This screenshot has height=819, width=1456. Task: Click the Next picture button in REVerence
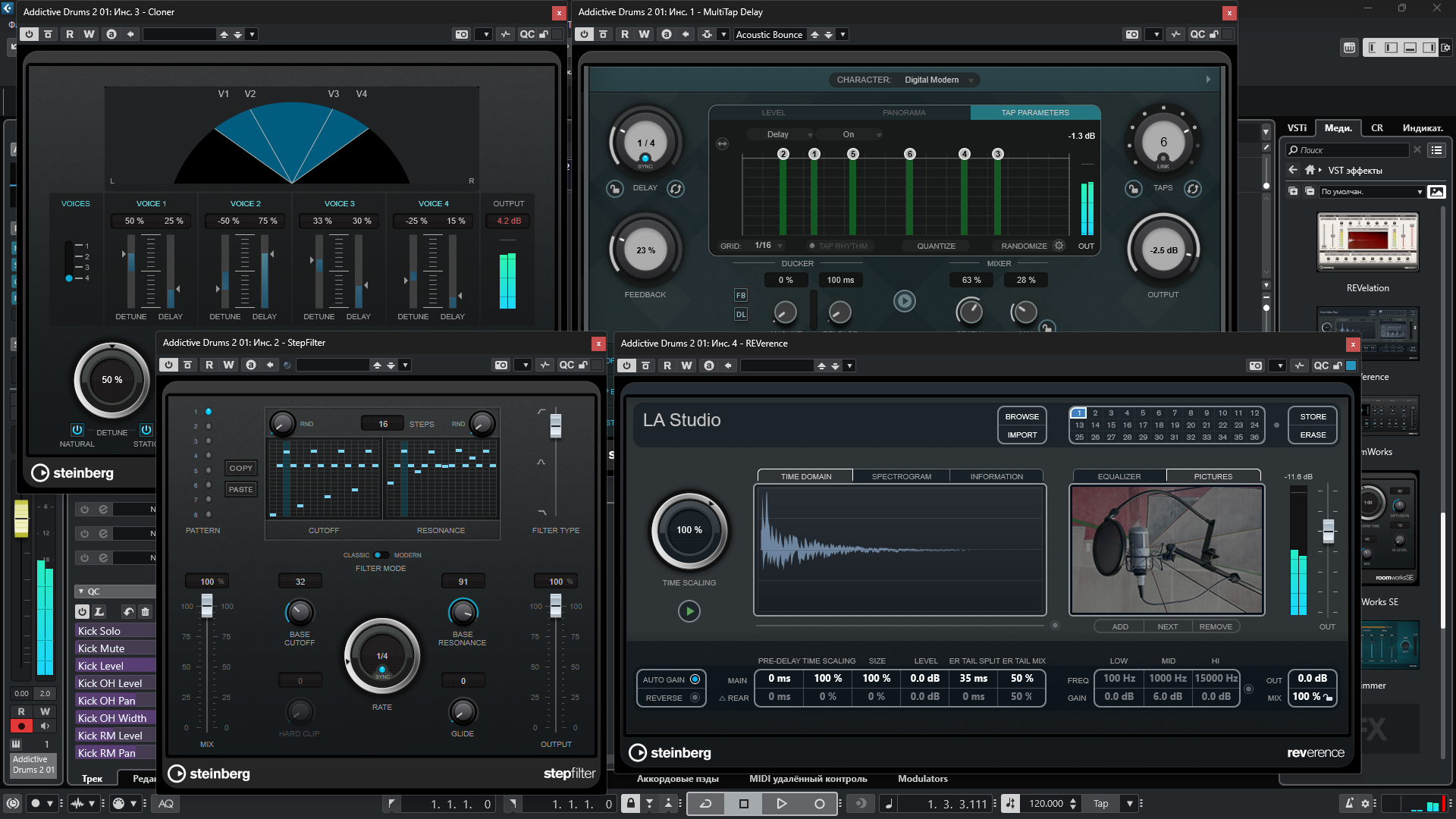click(x=1167, y=626)
